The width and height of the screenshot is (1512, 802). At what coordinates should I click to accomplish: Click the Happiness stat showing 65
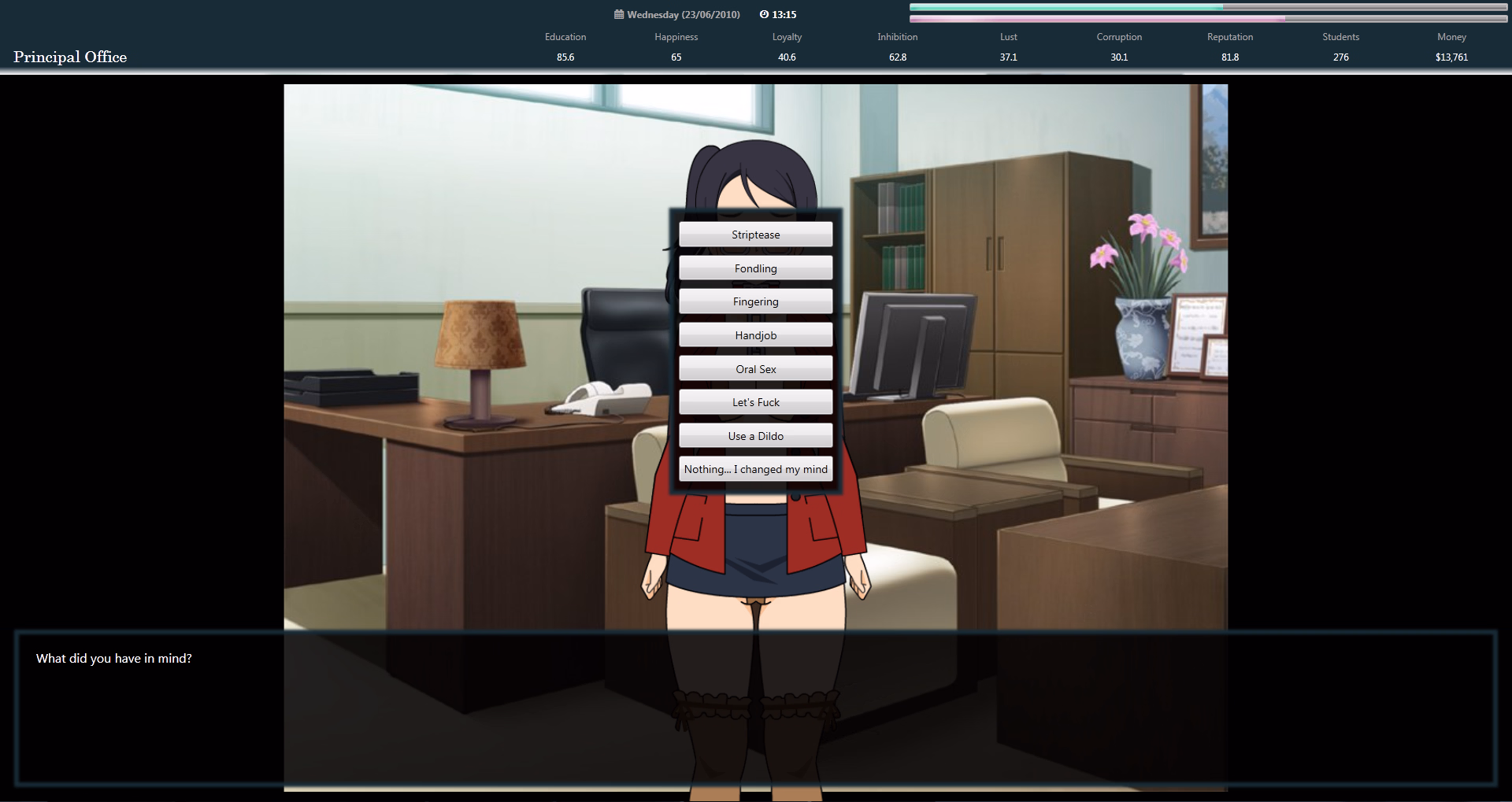pyautogui.click(x=675, y=57)
